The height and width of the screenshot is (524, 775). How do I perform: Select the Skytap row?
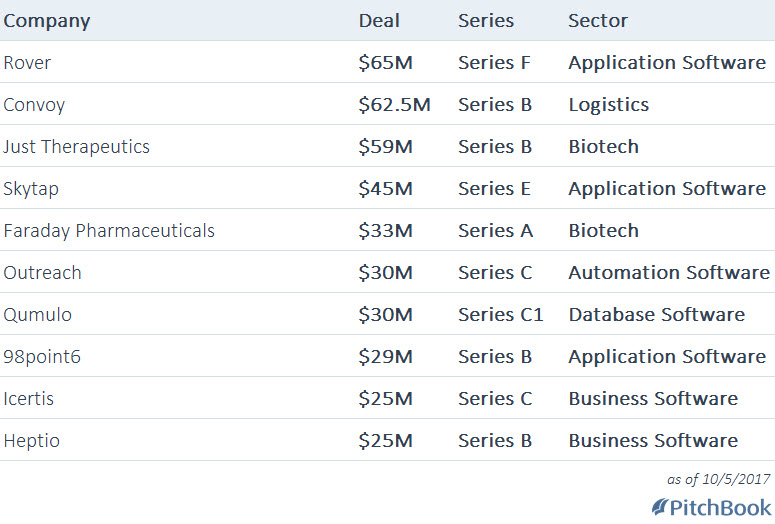pyautogui.click(x=388, y=188)
